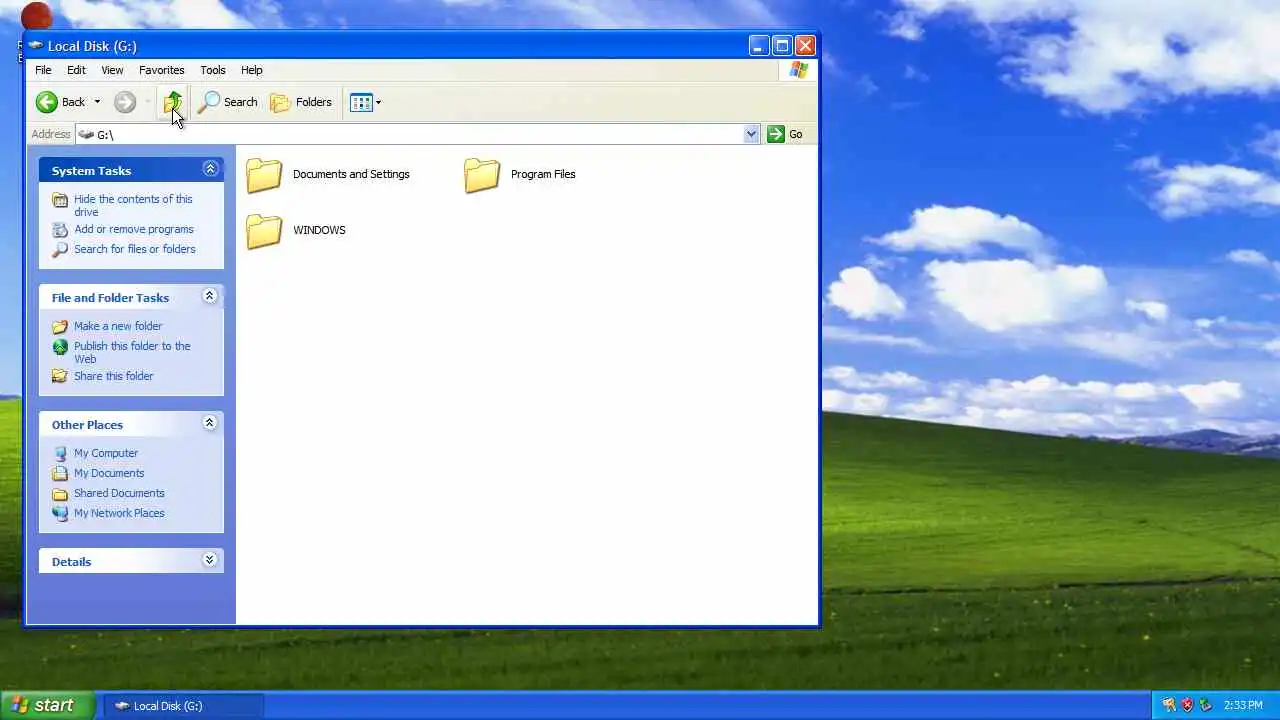The width and height of the screenshot is (1280, 720).
Task: Open the View menu
Action: [112, 70]
